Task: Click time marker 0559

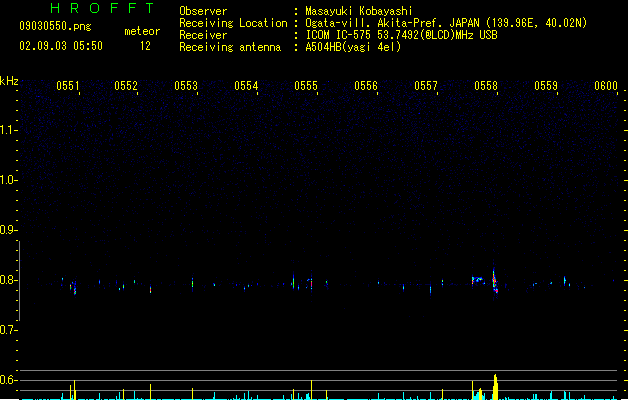Action: click(546, 86)
